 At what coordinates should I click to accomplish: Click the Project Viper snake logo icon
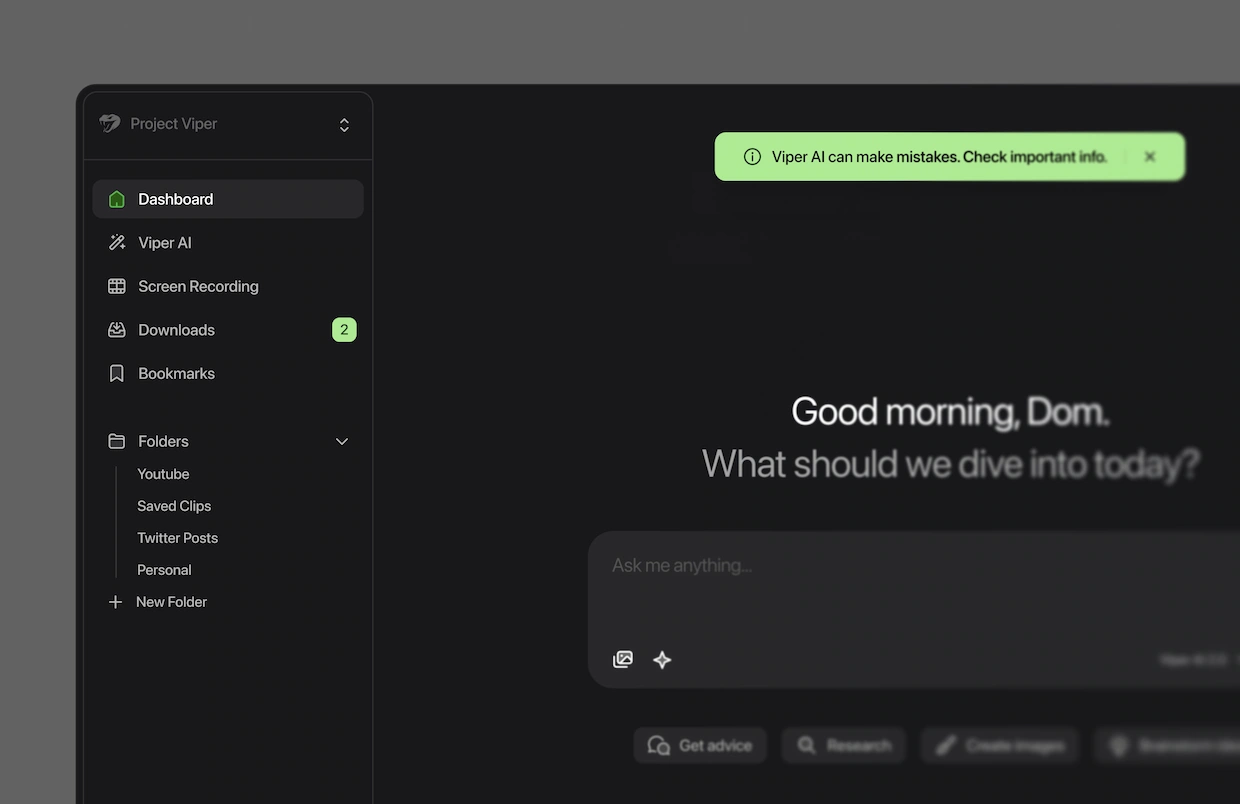click(x=110, y=124)
